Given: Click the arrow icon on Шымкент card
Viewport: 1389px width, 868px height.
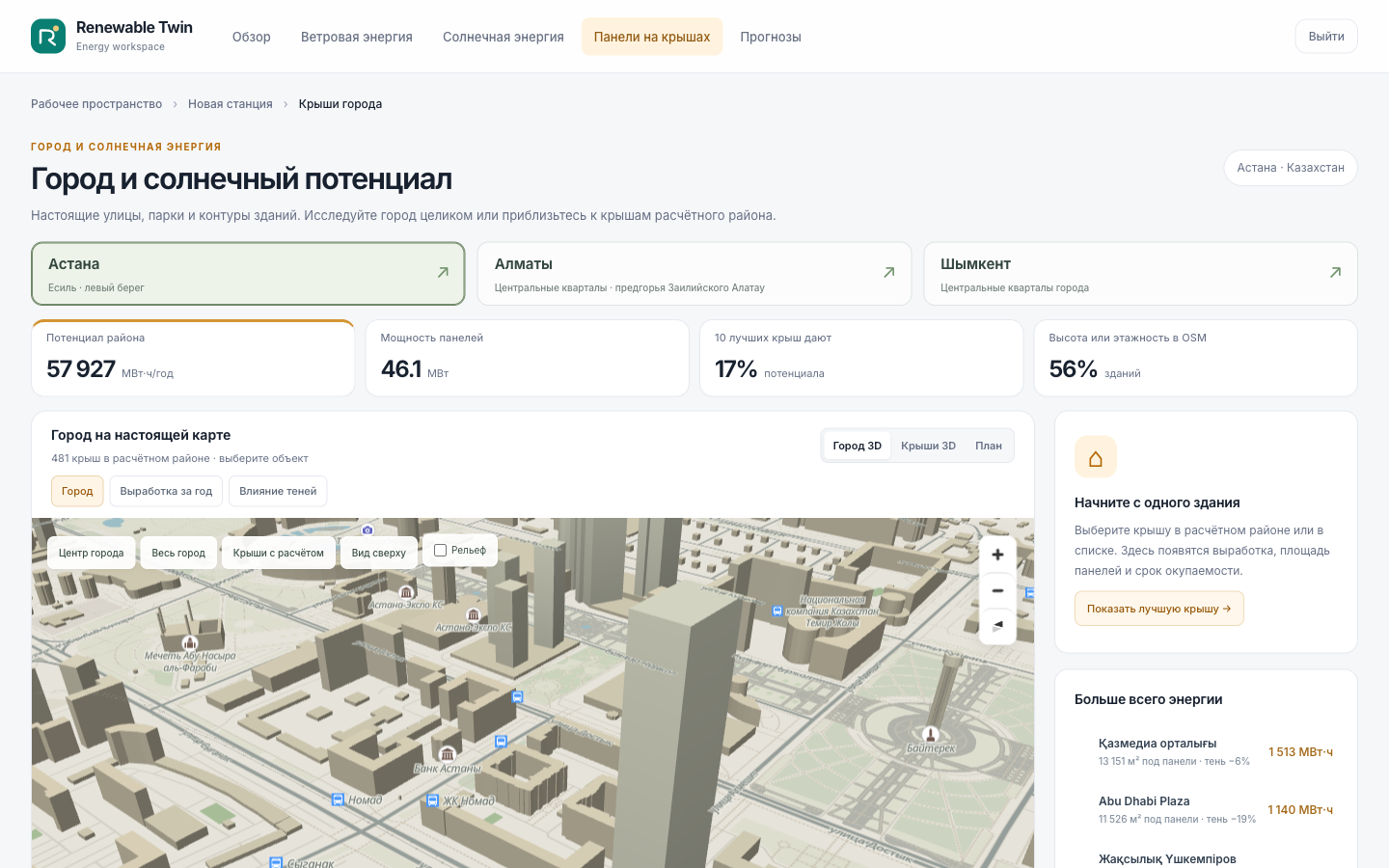Looking at the screenshot, I should click(x=1335, y=273).
